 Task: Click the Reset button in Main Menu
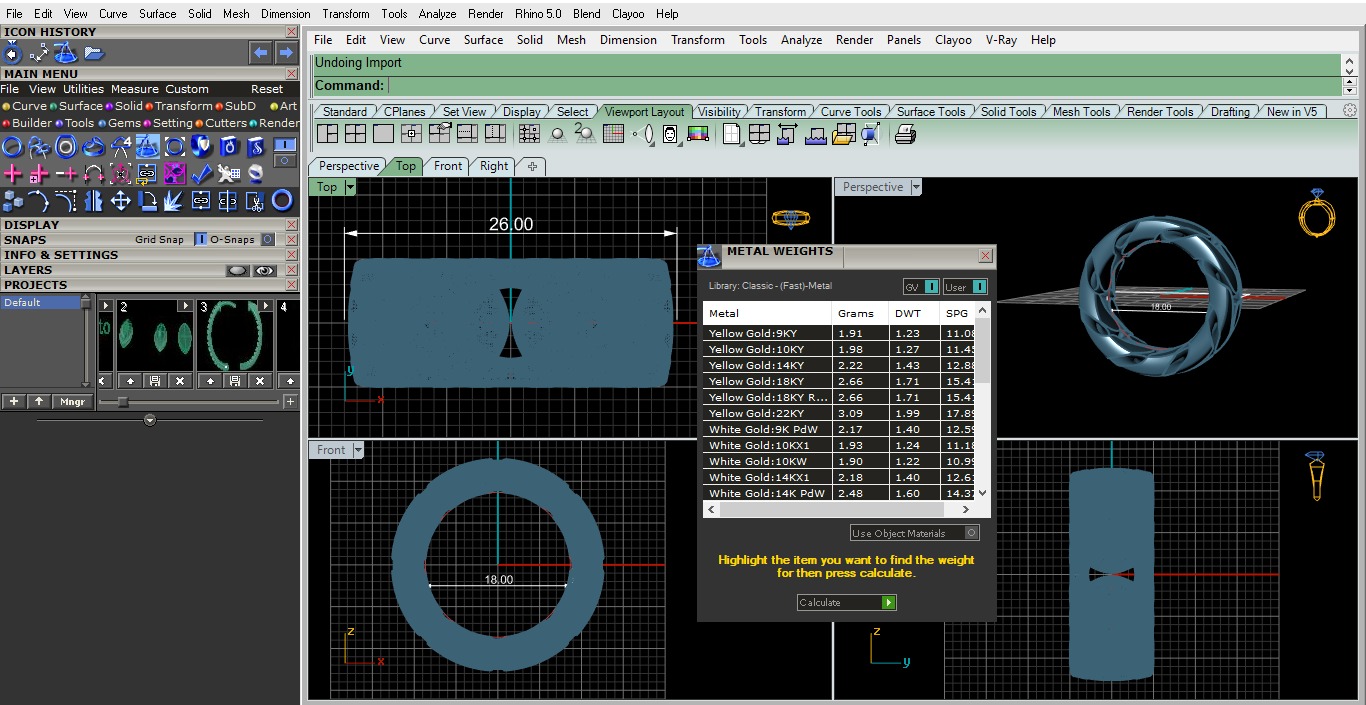pos(267,89)
